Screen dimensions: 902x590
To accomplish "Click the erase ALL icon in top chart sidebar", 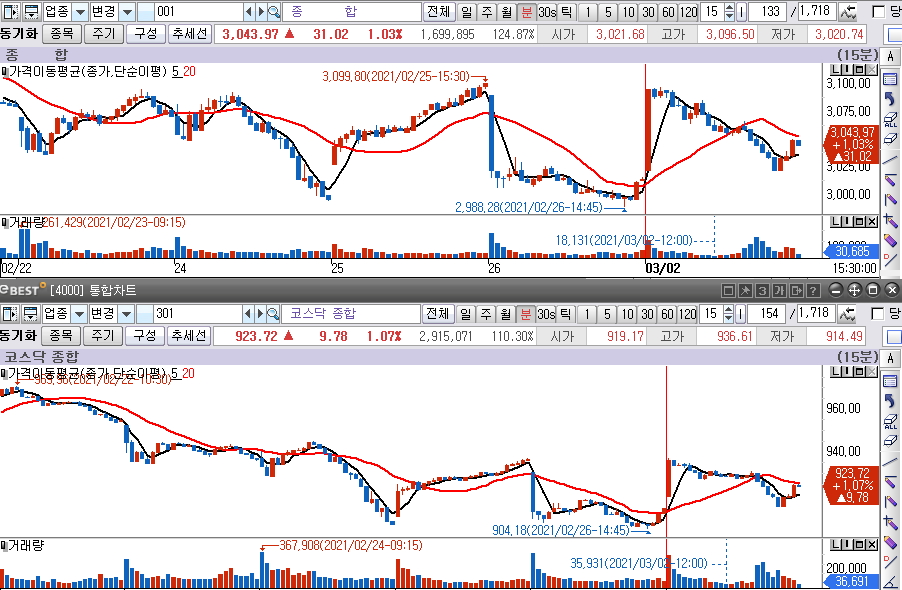I will click(890, 119).
